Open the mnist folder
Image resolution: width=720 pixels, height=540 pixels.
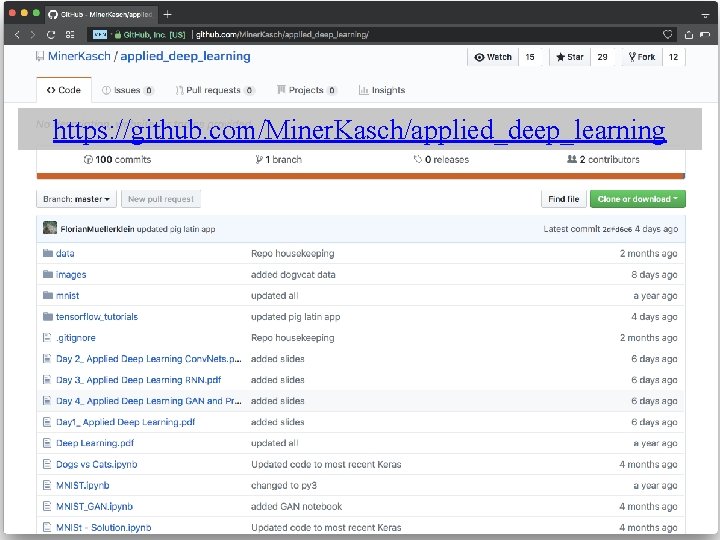click(68, 295)
